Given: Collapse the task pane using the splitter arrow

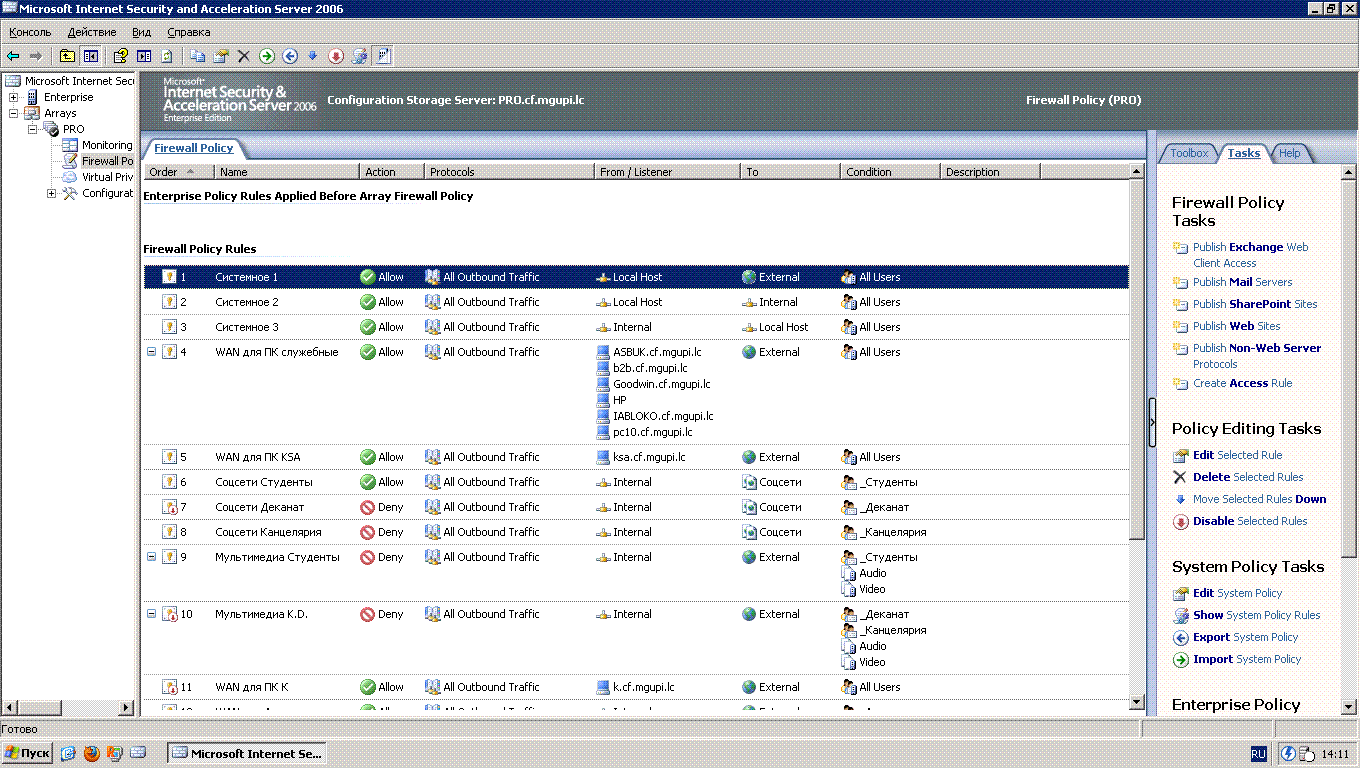Looking at the screenshot, I should tap(1152, 421).
